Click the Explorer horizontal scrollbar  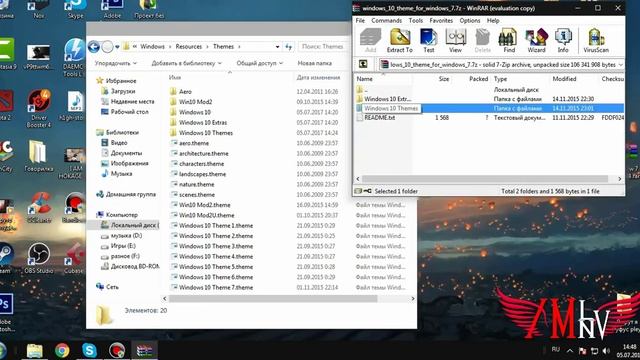click(x=273, y=299)
